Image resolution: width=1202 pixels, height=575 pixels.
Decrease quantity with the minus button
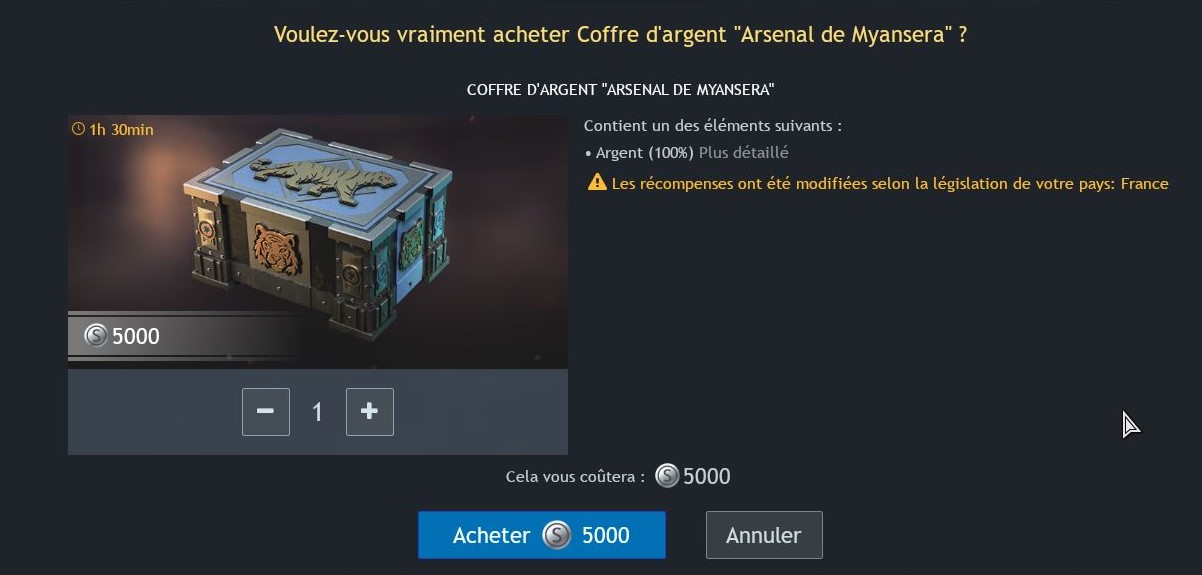tap(266, 412)
